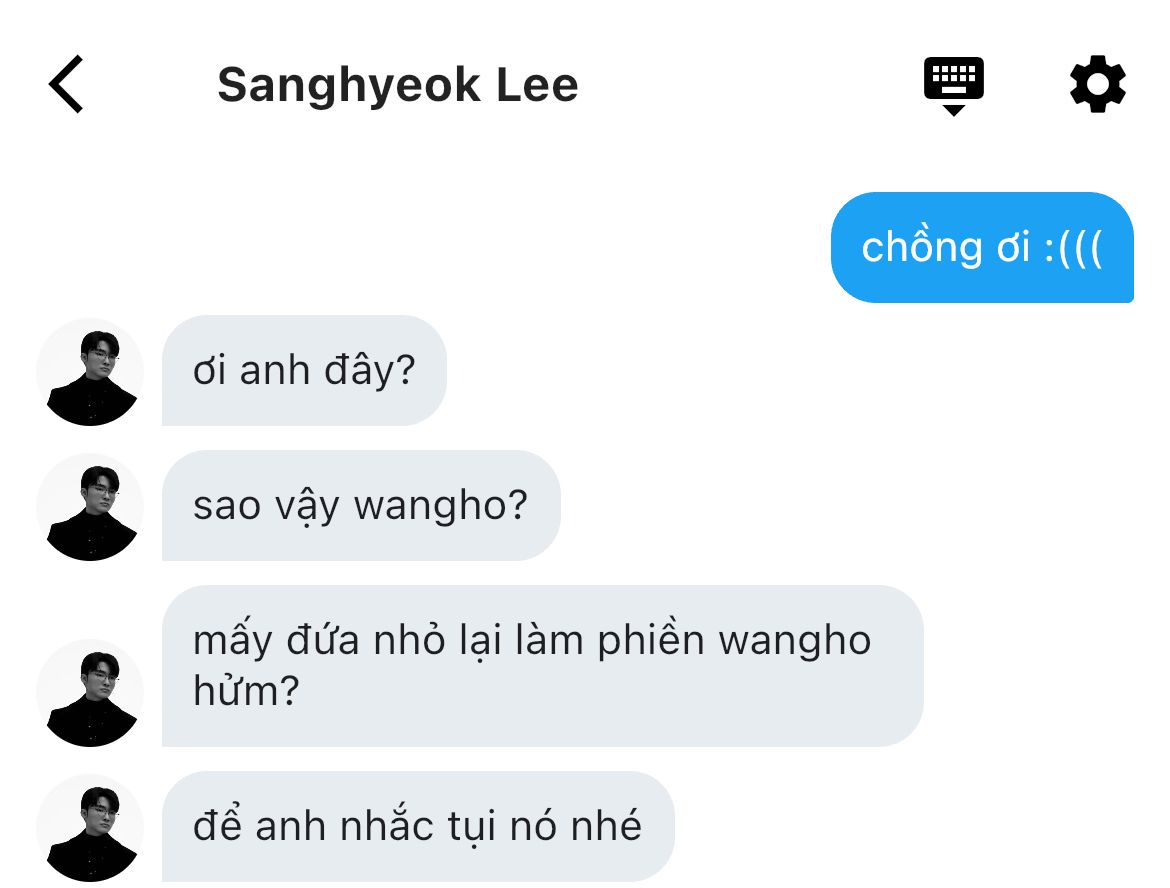
Task: Tap the "mấy đứa nhỏ lại làm phiền" message
Action: coord(542,666)
